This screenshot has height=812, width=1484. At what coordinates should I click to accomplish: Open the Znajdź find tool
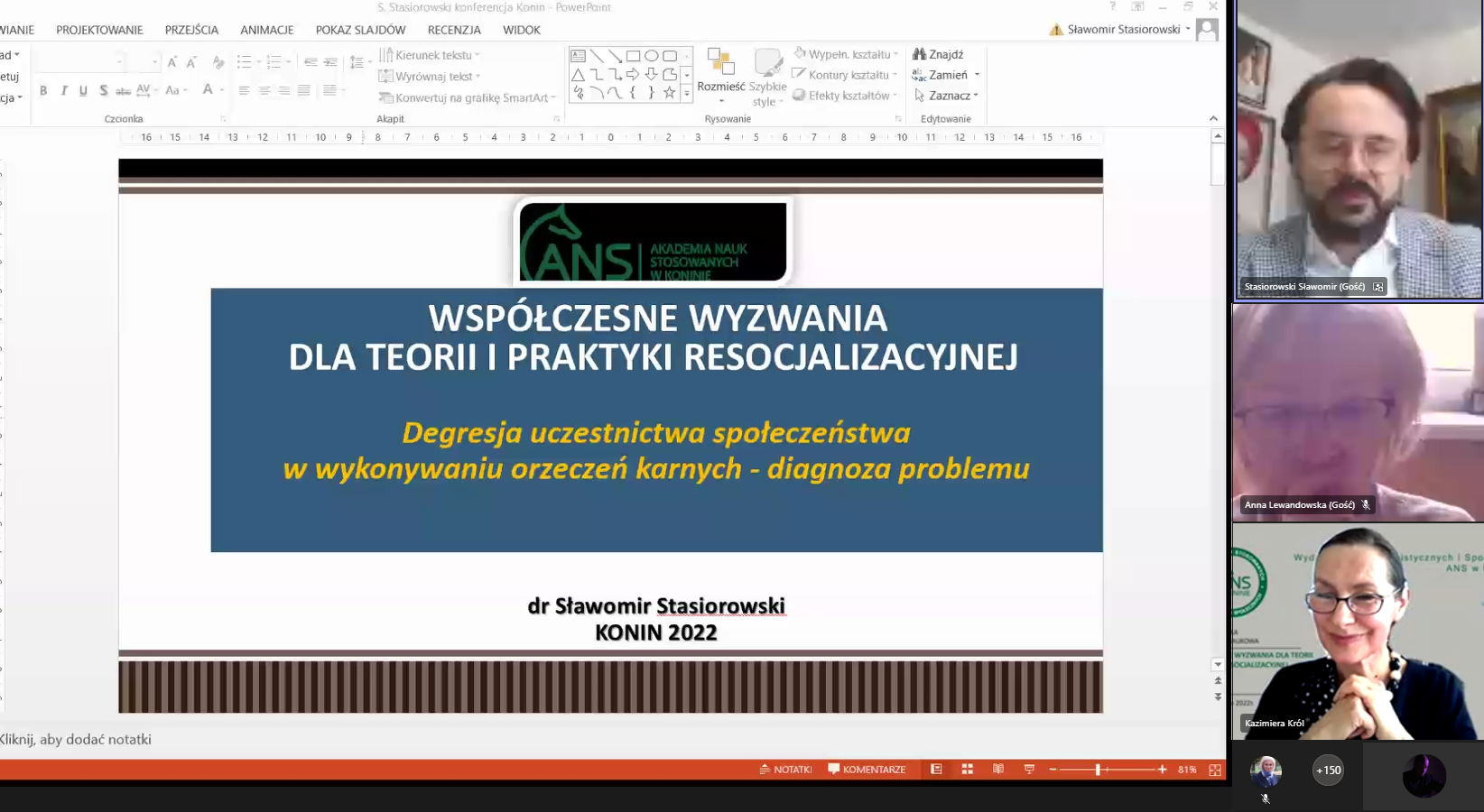click(945, 54)
